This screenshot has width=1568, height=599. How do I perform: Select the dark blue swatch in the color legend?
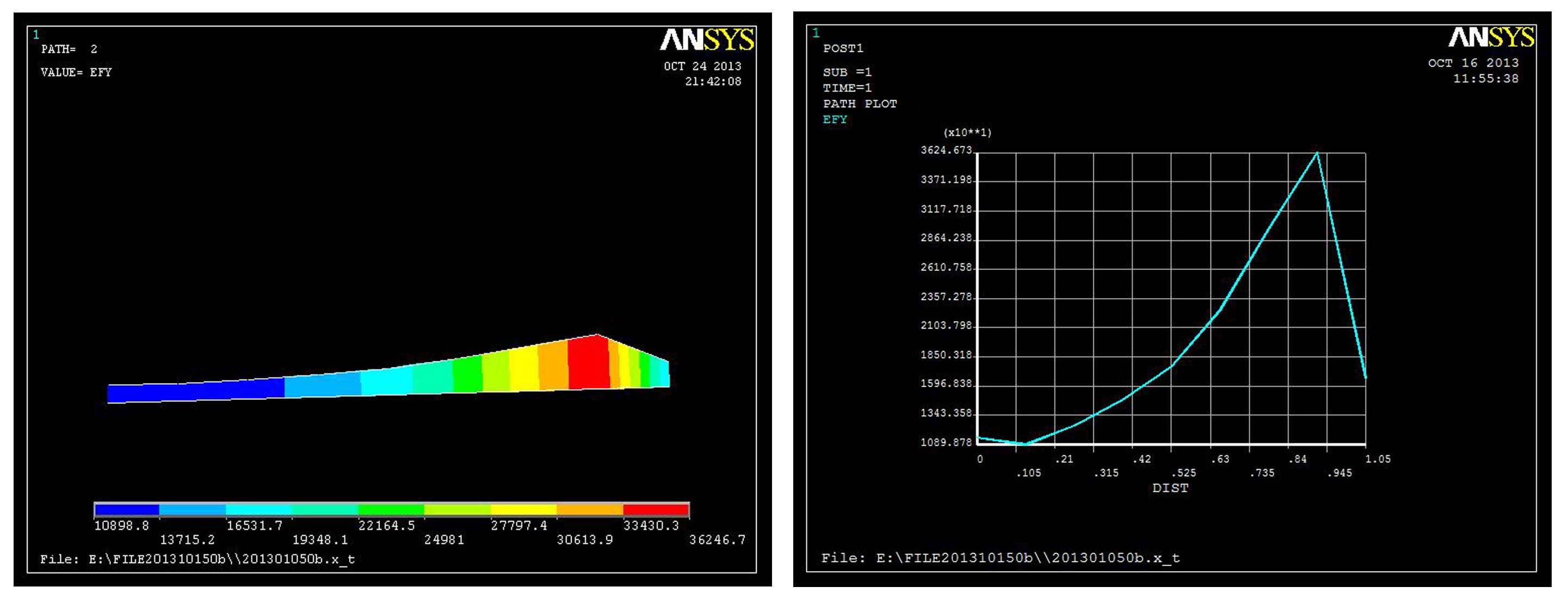(127, 510)
